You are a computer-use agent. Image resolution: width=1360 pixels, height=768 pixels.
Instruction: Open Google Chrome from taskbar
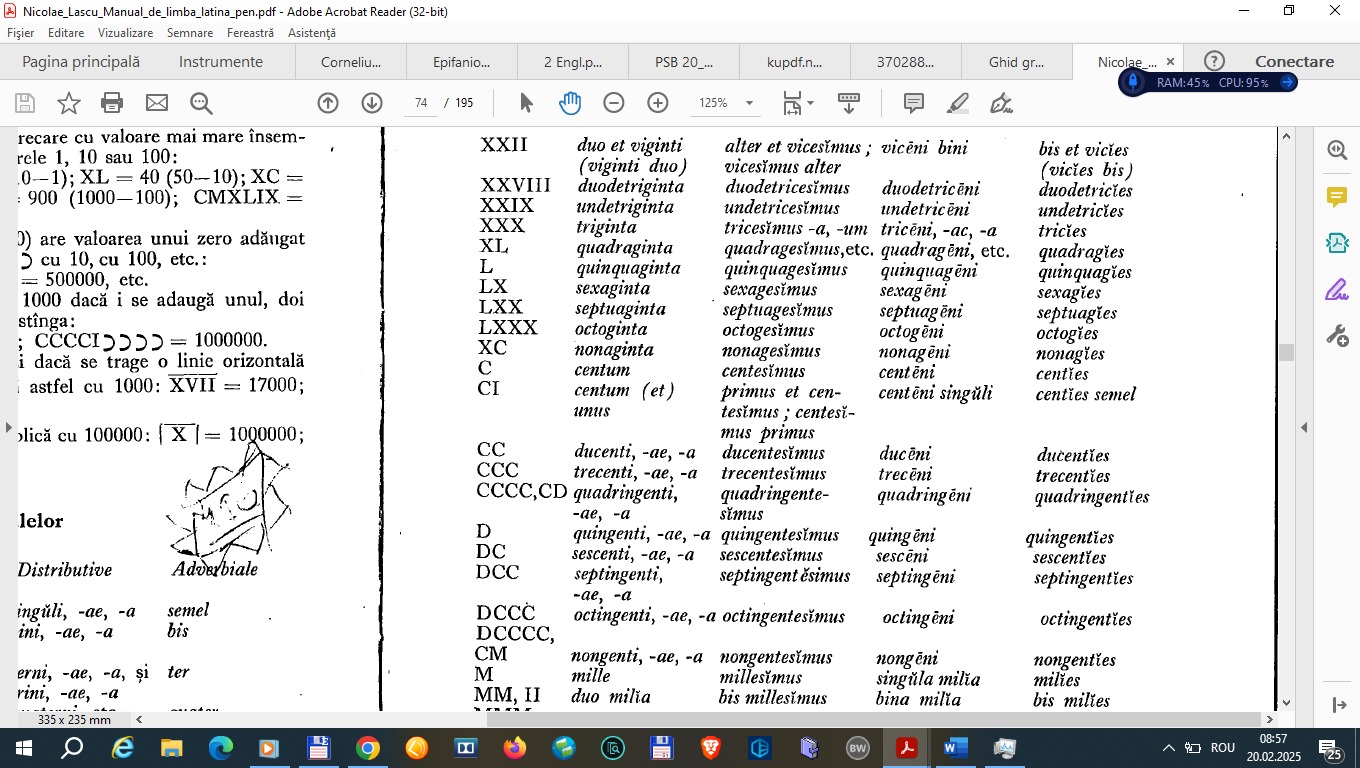pyautogui.click(x=368, y=748)
